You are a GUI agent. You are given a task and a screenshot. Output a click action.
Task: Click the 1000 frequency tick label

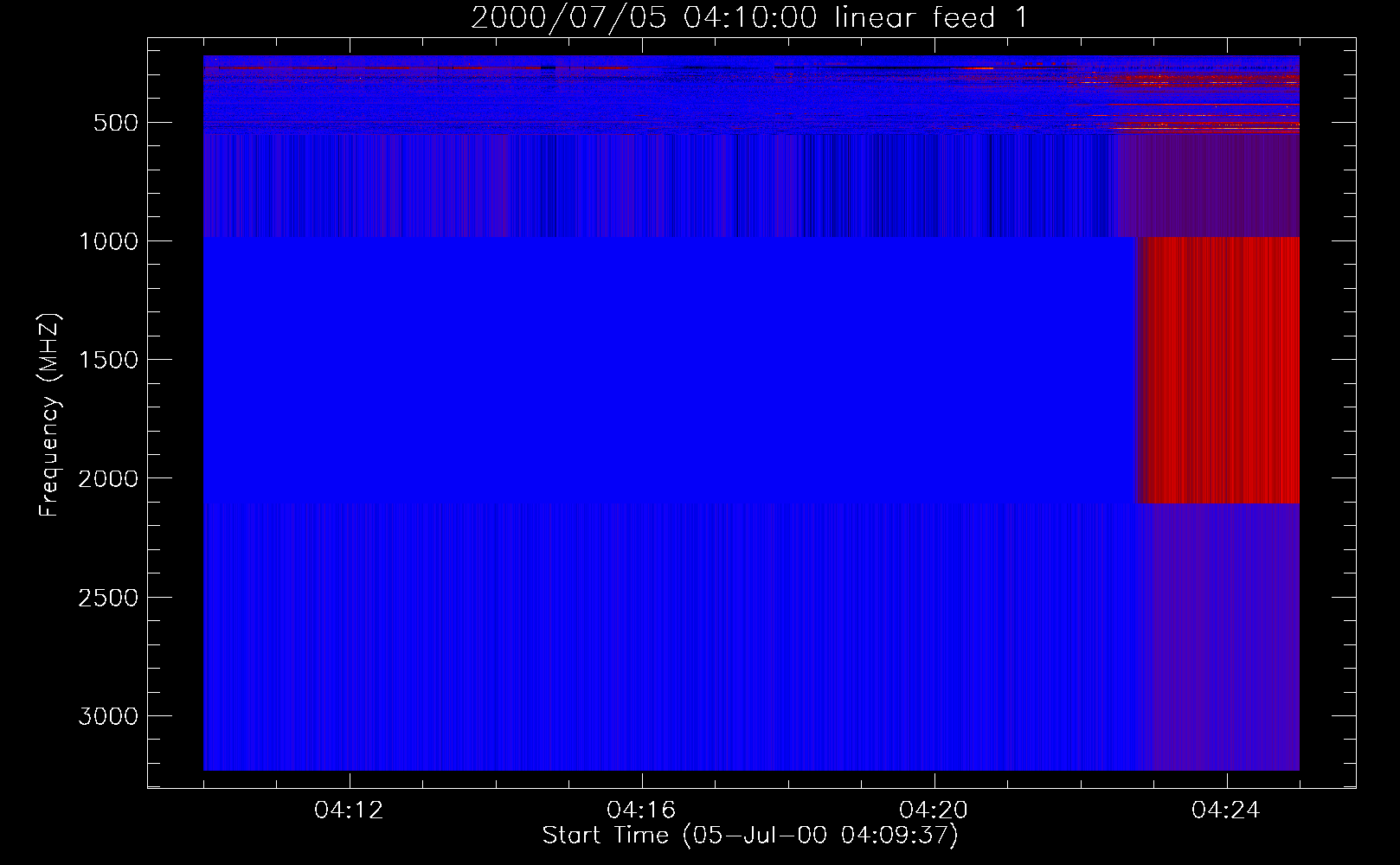point(108,241)
